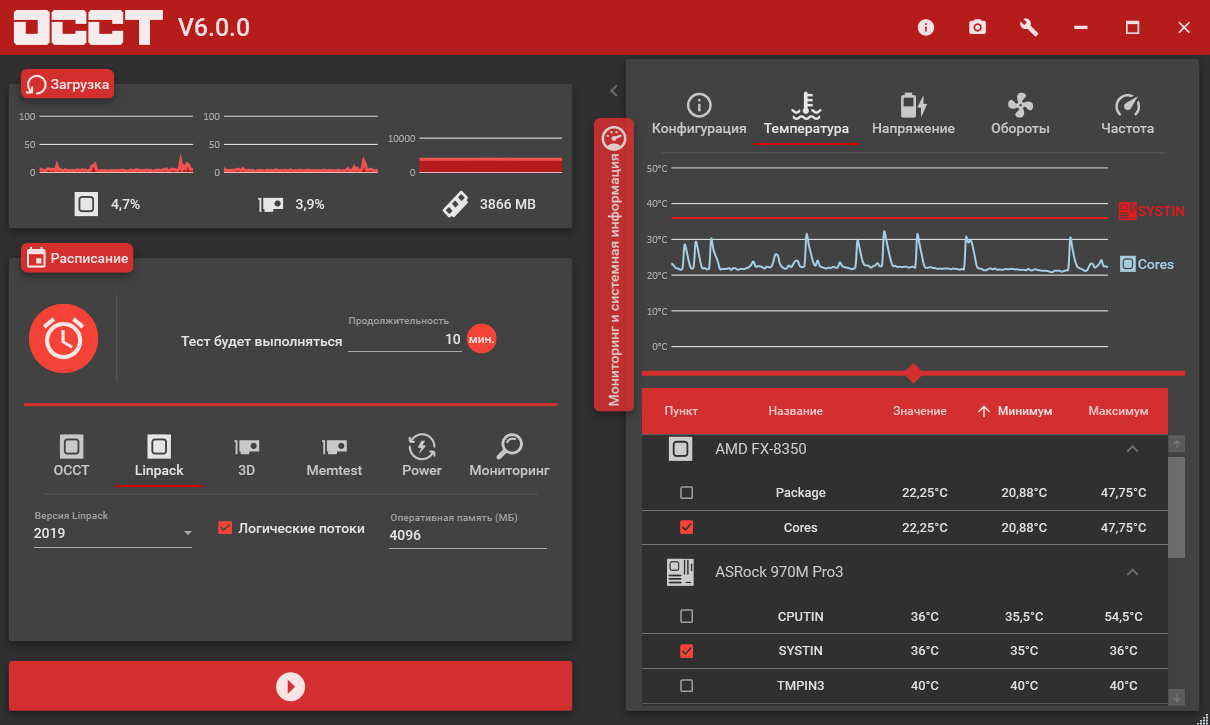Open the info icon in title bar

pyautogui.click(x=925, y=27)
